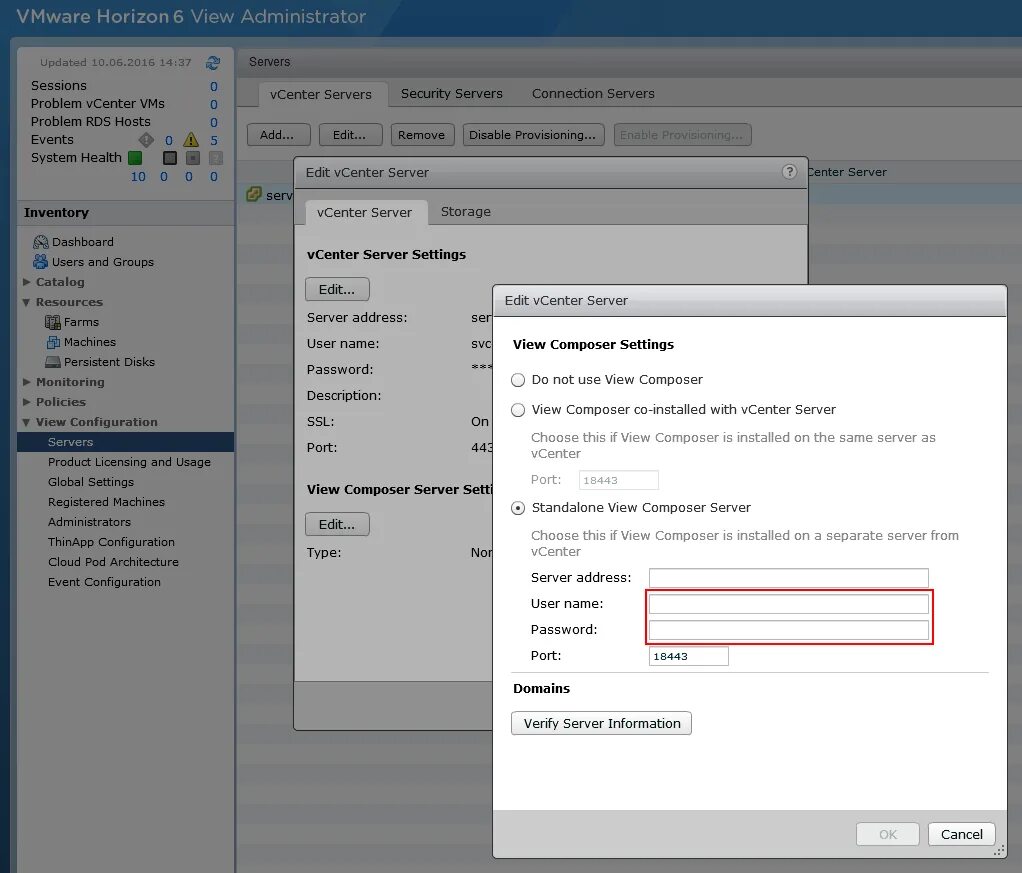This screenshot has height=873, width=1022.
Task: Click Disable Provisioning... button
Action: [x=533, y=135]
